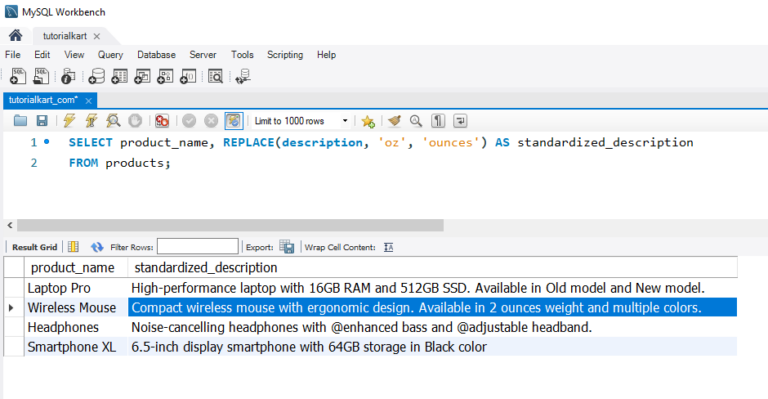Execute the query with the lightning bolt icon
The width and height of the screenshot is (768, 399).
69,120
